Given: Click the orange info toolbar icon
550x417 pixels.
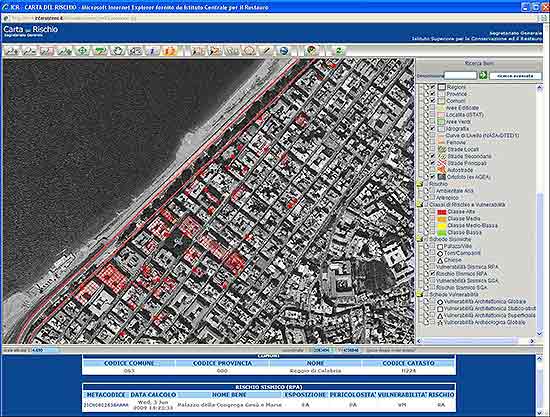Looking at the screenshot, I should (x=169, y=51).
